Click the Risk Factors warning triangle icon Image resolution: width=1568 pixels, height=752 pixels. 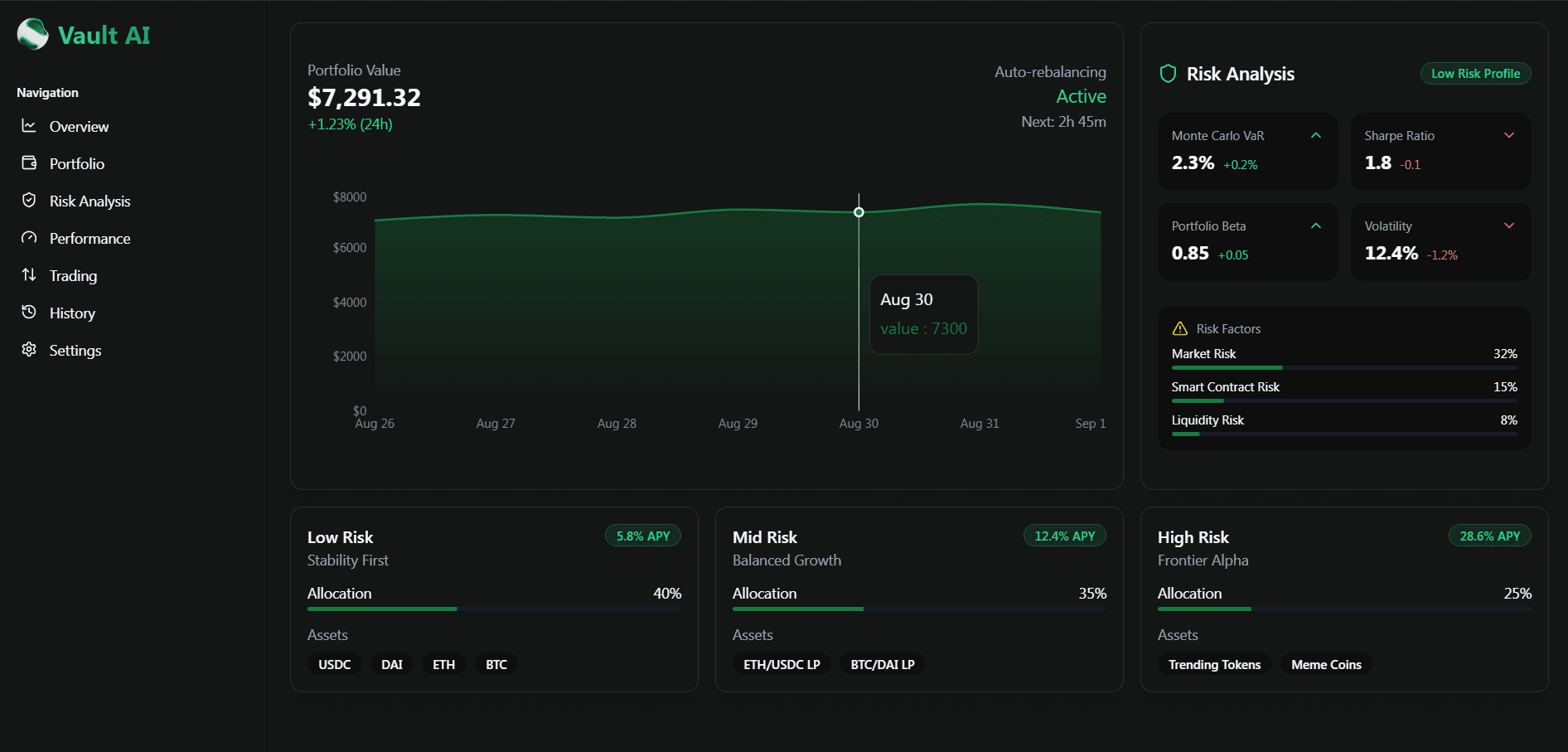(1180, 327)
